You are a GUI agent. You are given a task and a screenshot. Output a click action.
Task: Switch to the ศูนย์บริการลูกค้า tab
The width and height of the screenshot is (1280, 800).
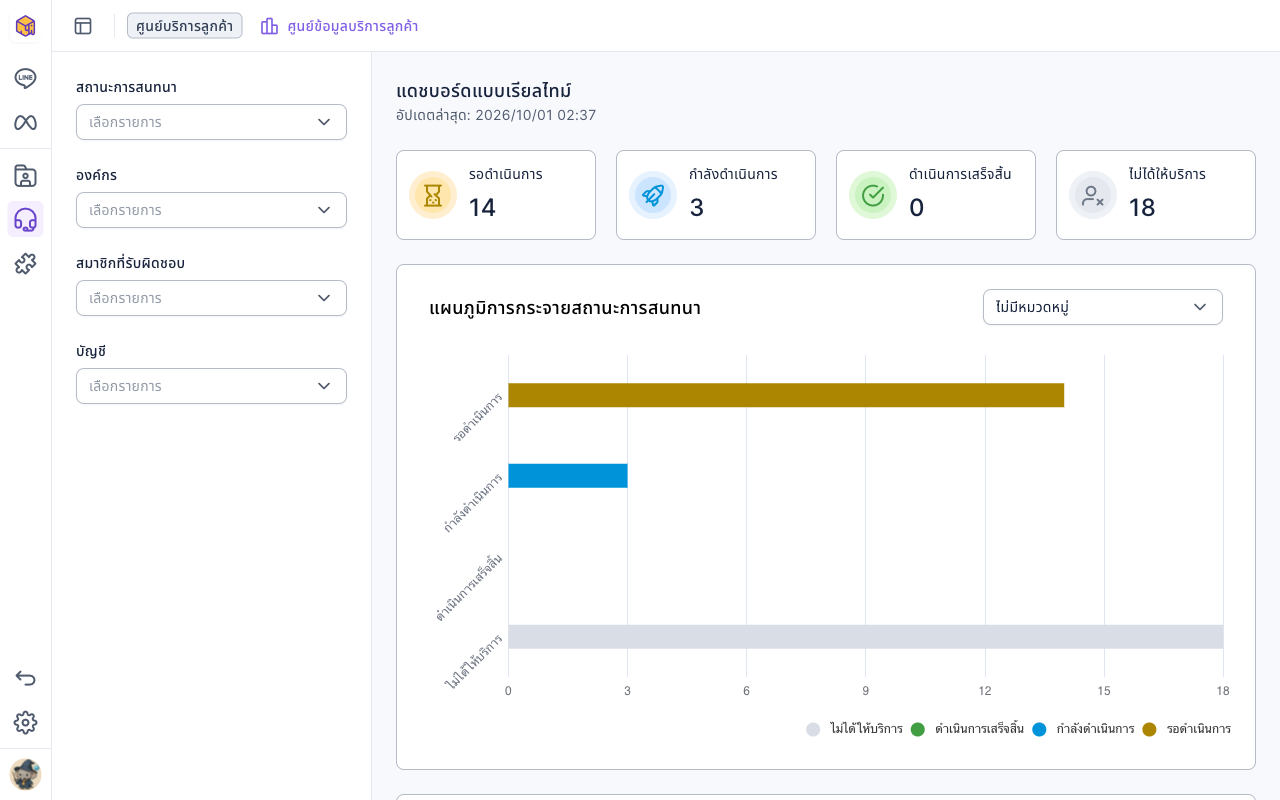coord(185,26)
